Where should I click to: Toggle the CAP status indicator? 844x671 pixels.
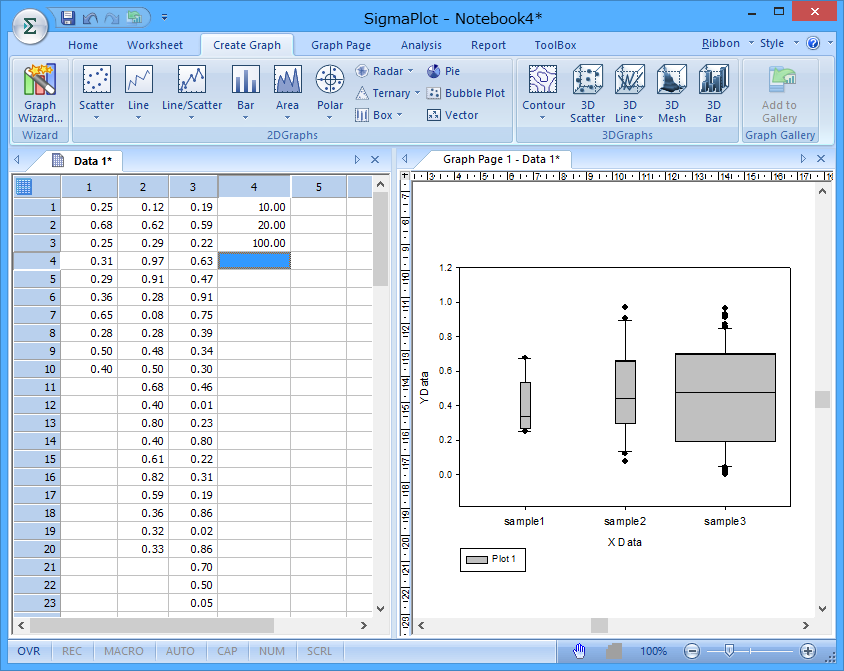(227, 651)
